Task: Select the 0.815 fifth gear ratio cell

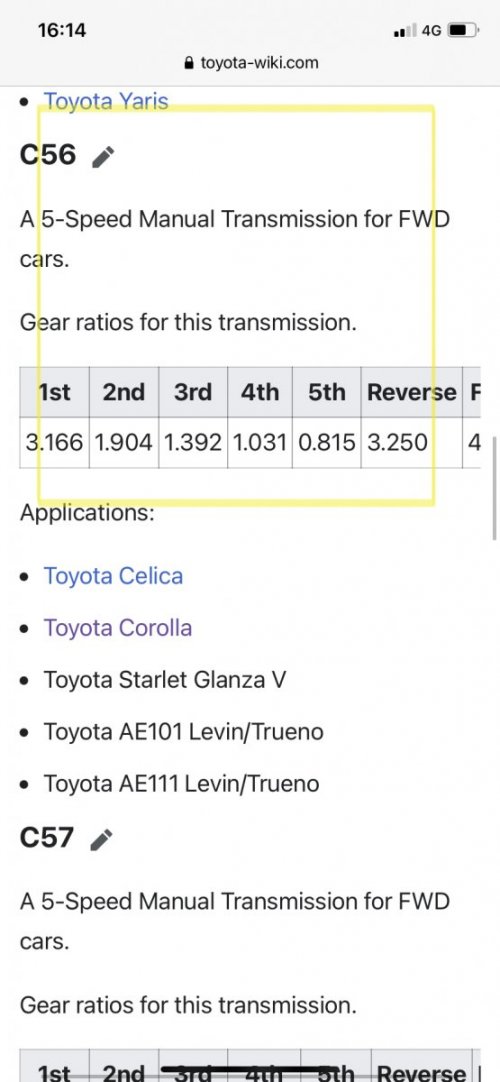Action: 327,442
